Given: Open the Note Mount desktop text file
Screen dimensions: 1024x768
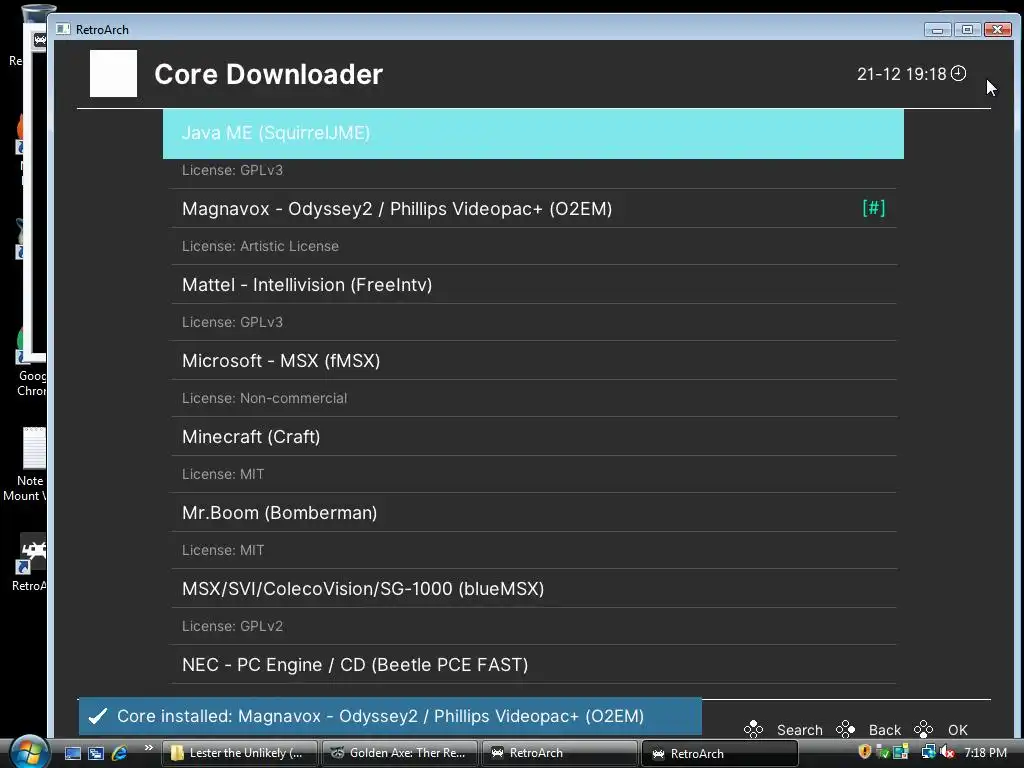Looking at the screenshot, I should [x=26, y=465].
